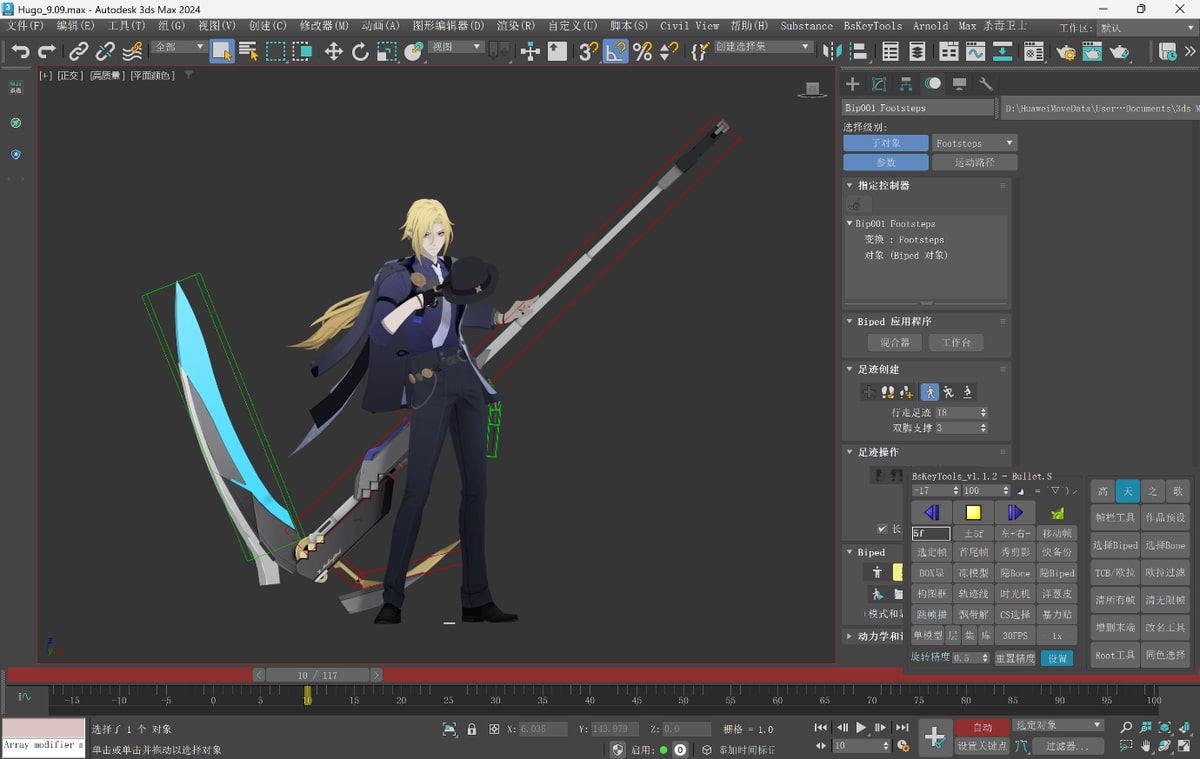1200x759 pixels.
Task: Open Select by Name list
Action: (248, 51)
